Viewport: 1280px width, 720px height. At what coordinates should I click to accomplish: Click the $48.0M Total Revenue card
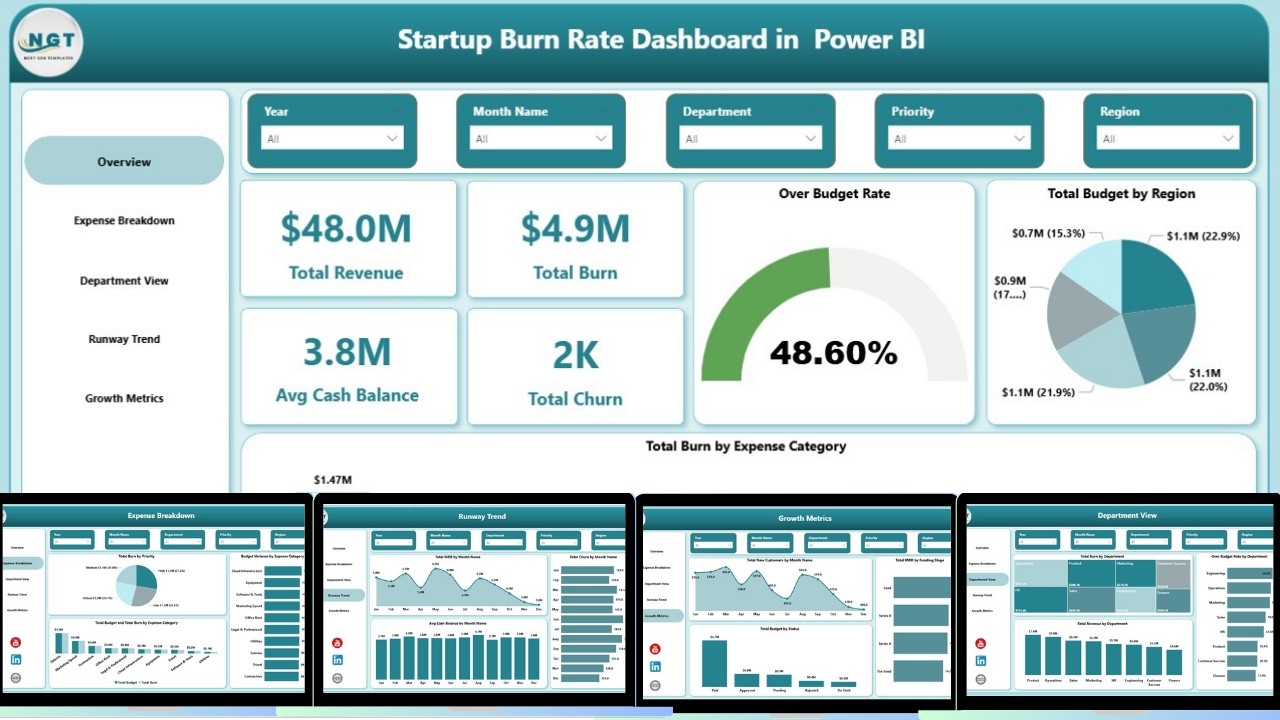[348, 239]
